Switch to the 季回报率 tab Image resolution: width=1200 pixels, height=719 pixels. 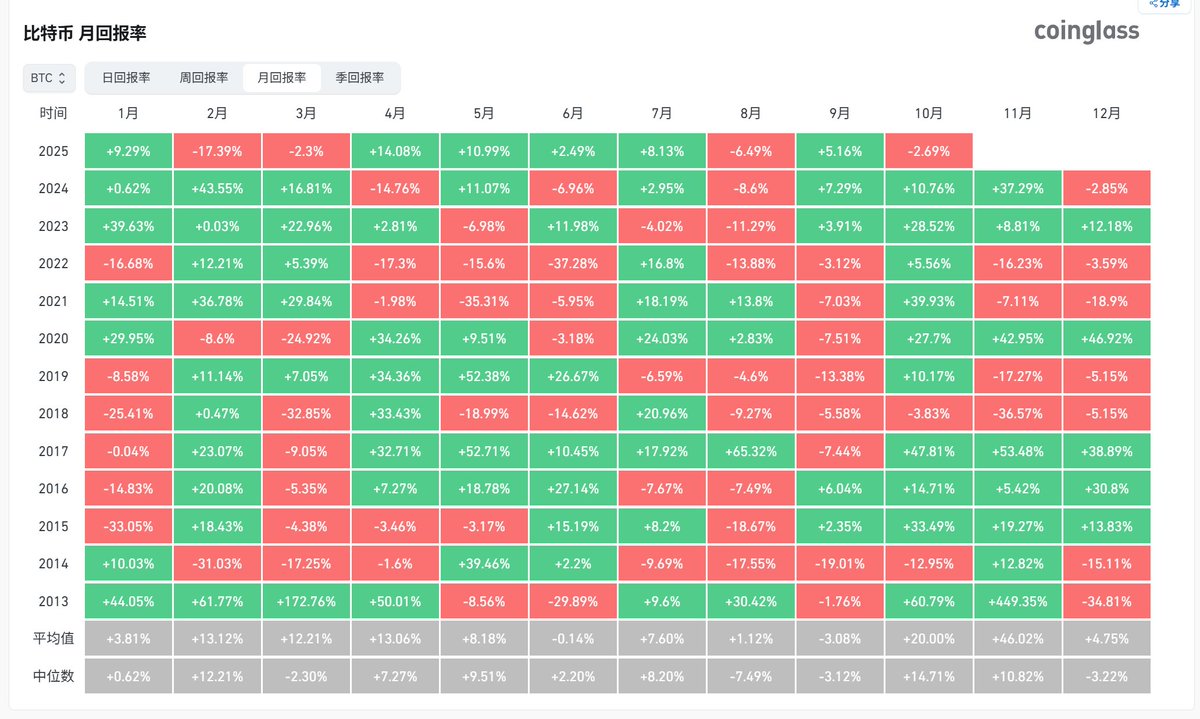tap(360, 77)
